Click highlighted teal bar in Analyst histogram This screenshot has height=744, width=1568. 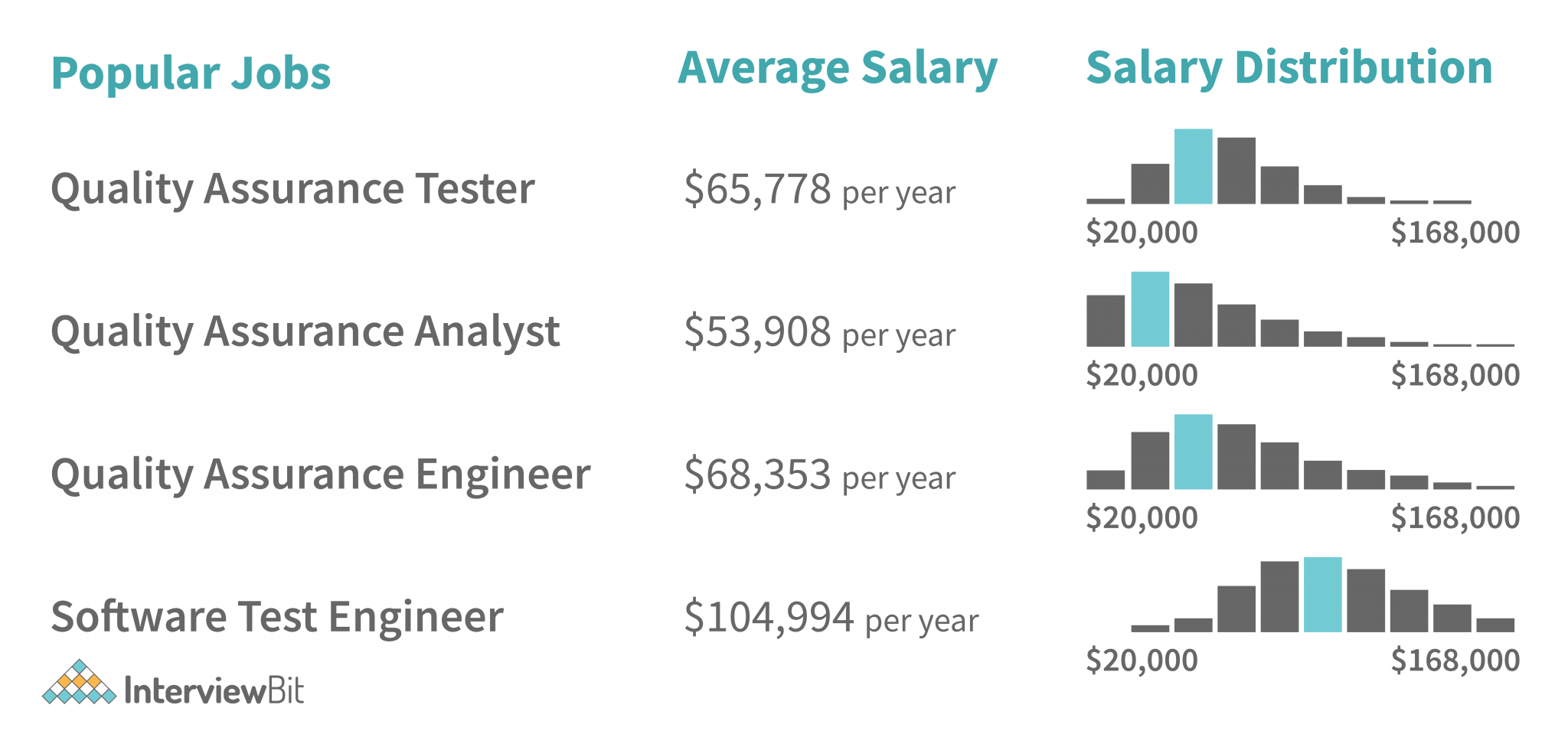pos(1150,309)
